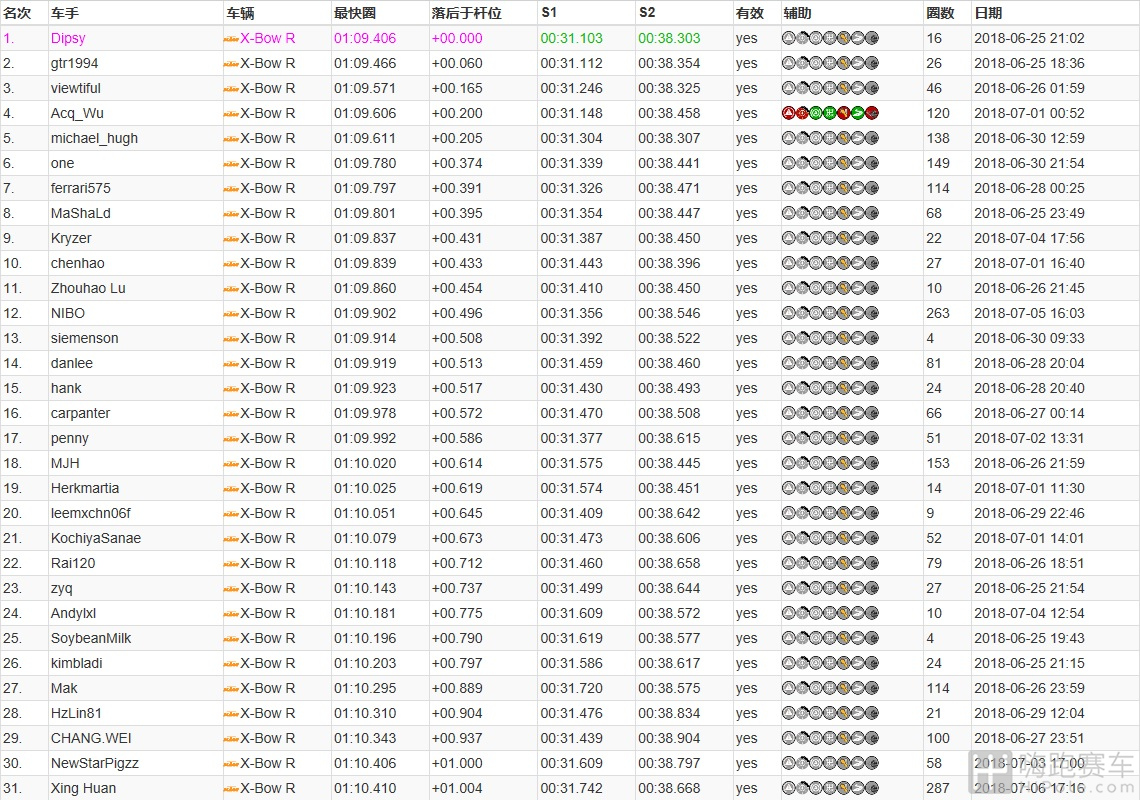Select driver name siemenson

84,338
